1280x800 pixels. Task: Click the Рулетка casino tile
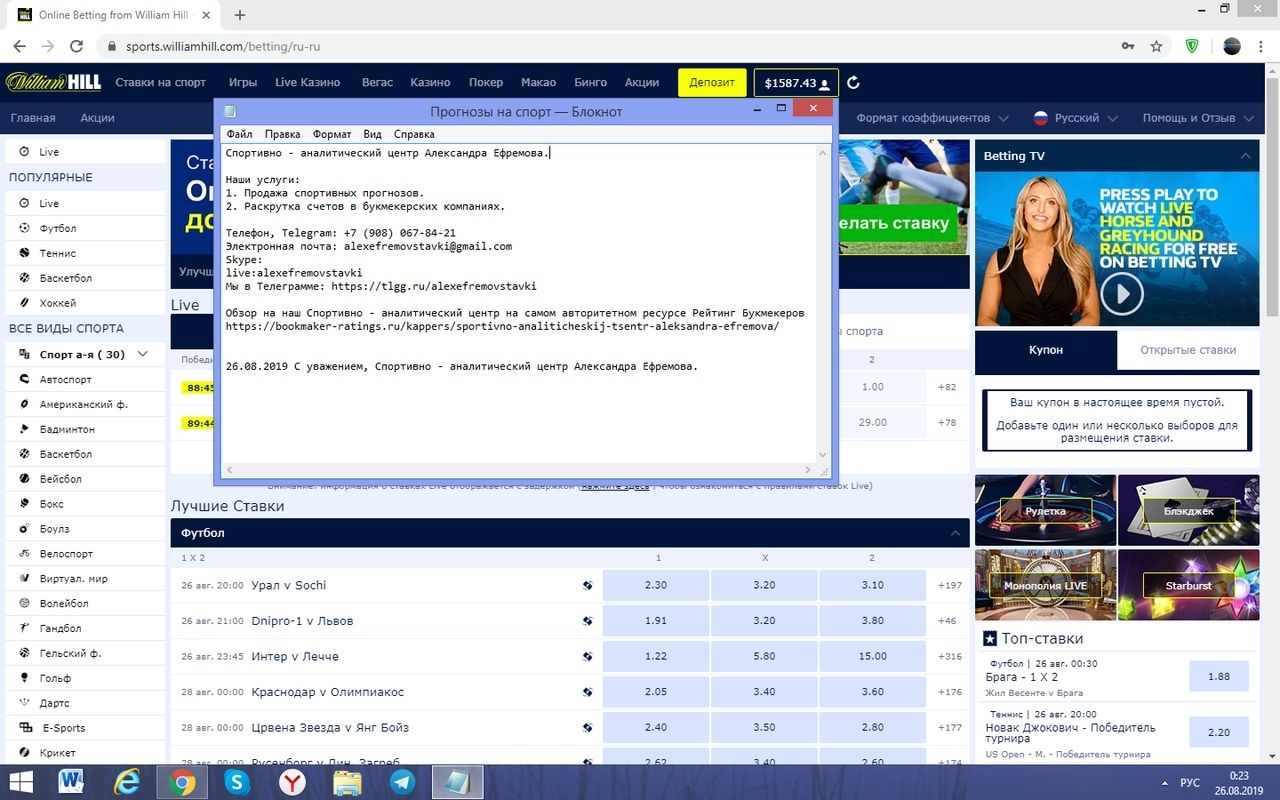(x=1045, y=510)
